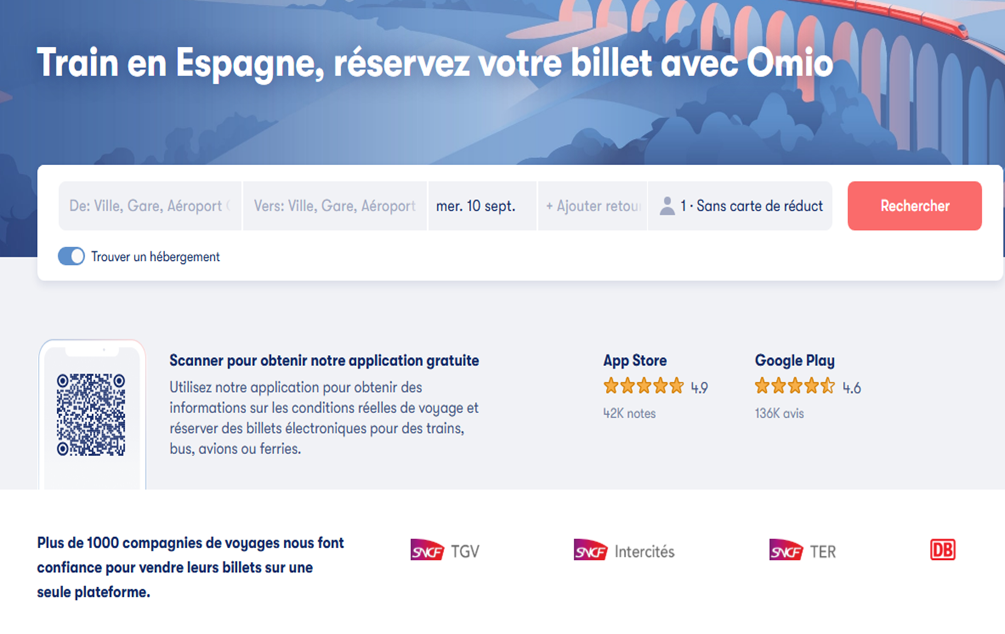Click the SNCF TER logo
The width and height of the screenshot is (1005, 634).
[802, 551]
